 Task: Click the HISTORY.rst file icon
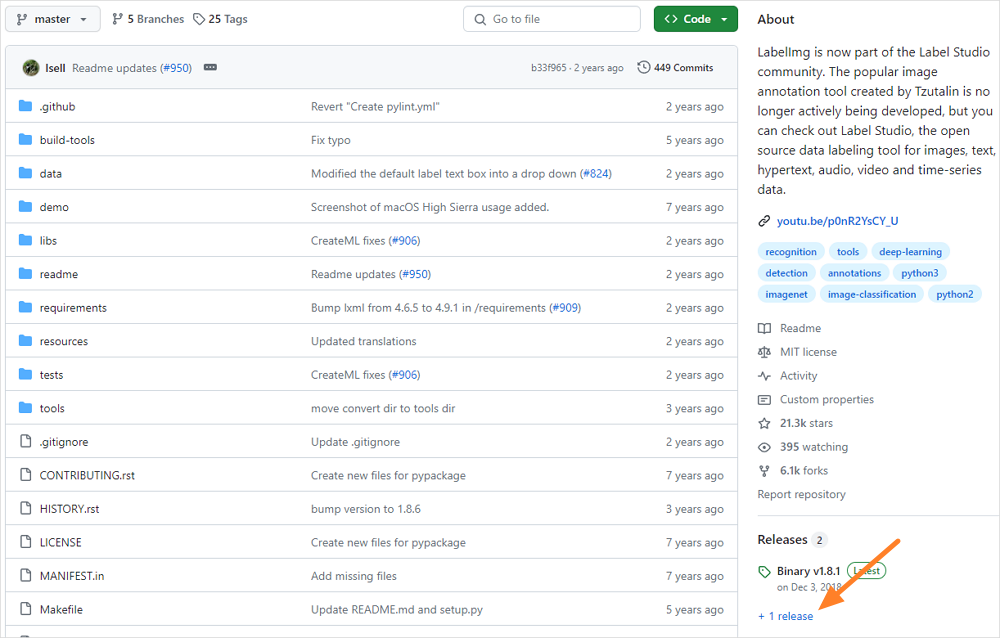click(x=26, y=508)
